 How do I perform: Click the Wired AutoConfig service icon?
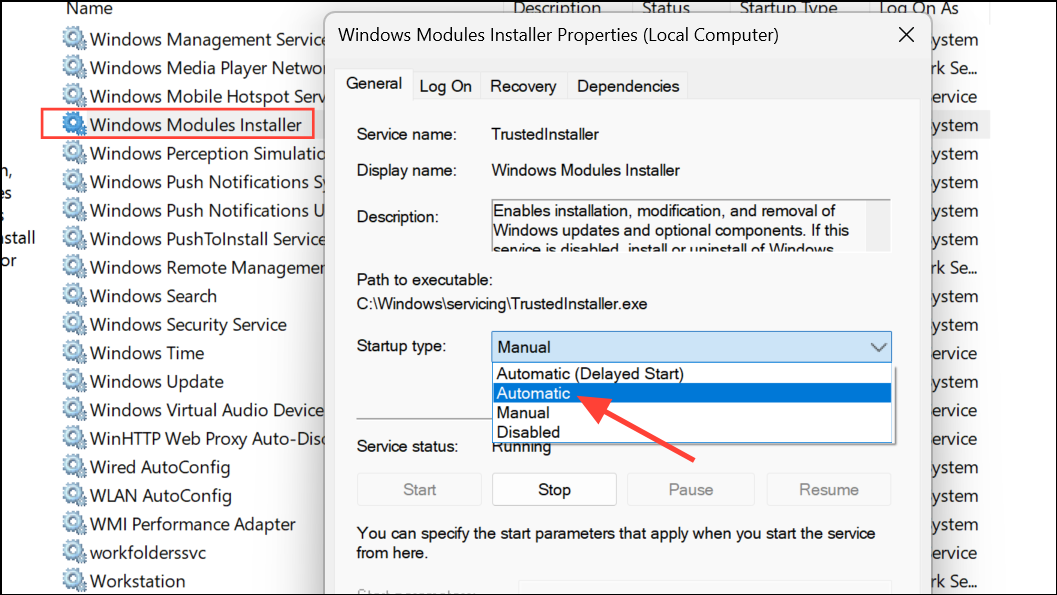73,467
